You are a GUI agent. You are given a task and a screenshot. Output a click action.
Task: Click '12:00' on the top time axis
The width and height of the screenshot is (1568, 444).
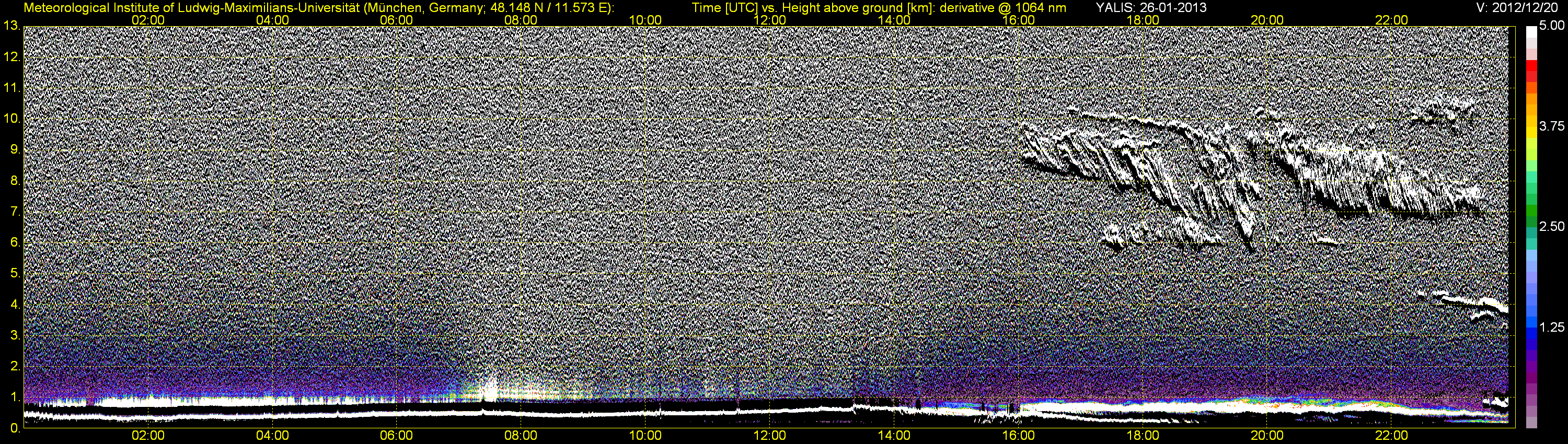tap(769, 20)
